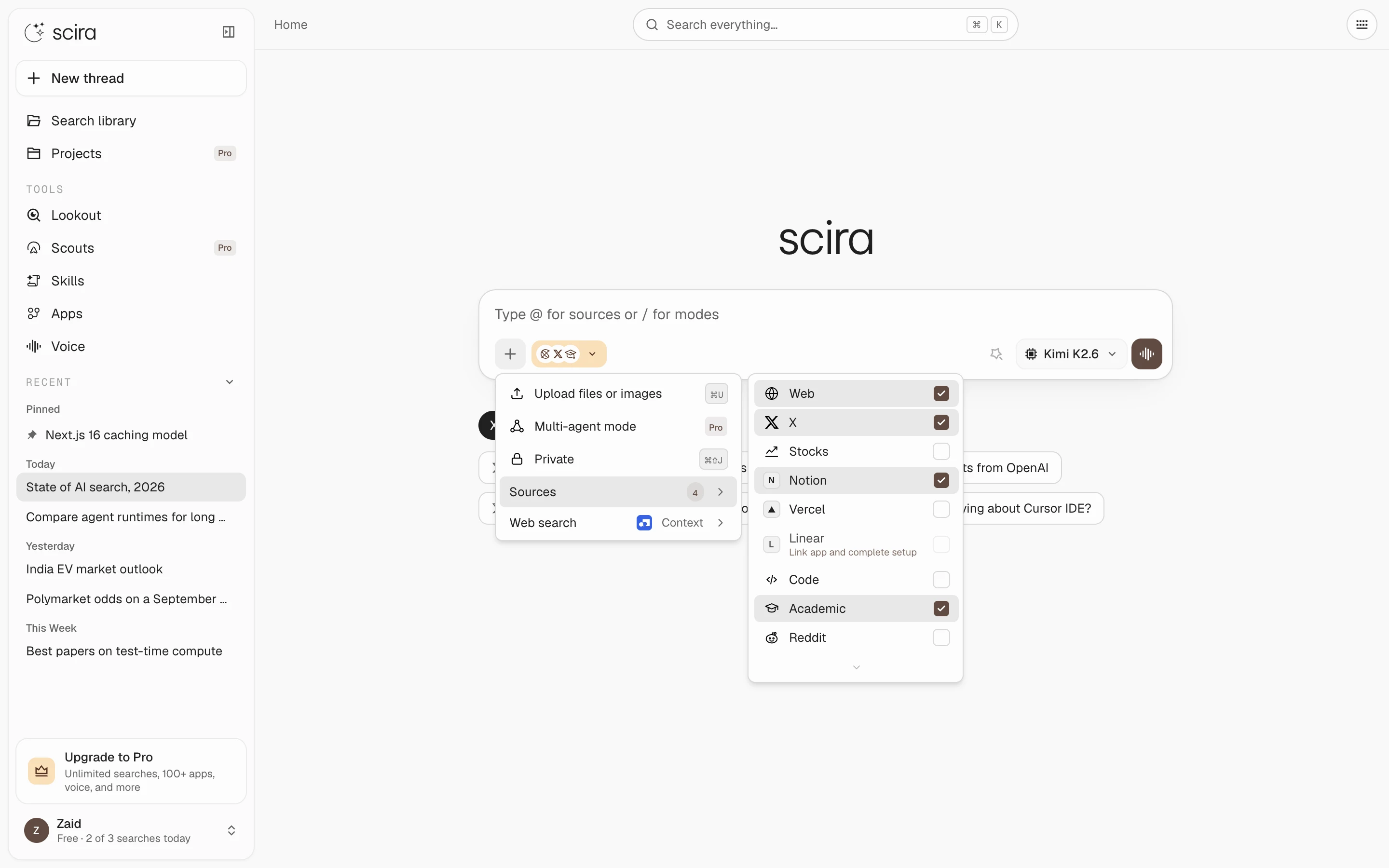Check the Stocks source checkbox
The height and width of the screenshot is (868, 1389).
pos(941,452)
